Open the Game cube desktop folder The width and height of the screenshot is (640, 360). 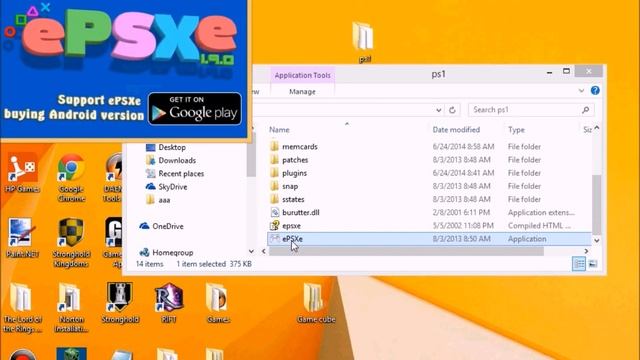point(316,303)
